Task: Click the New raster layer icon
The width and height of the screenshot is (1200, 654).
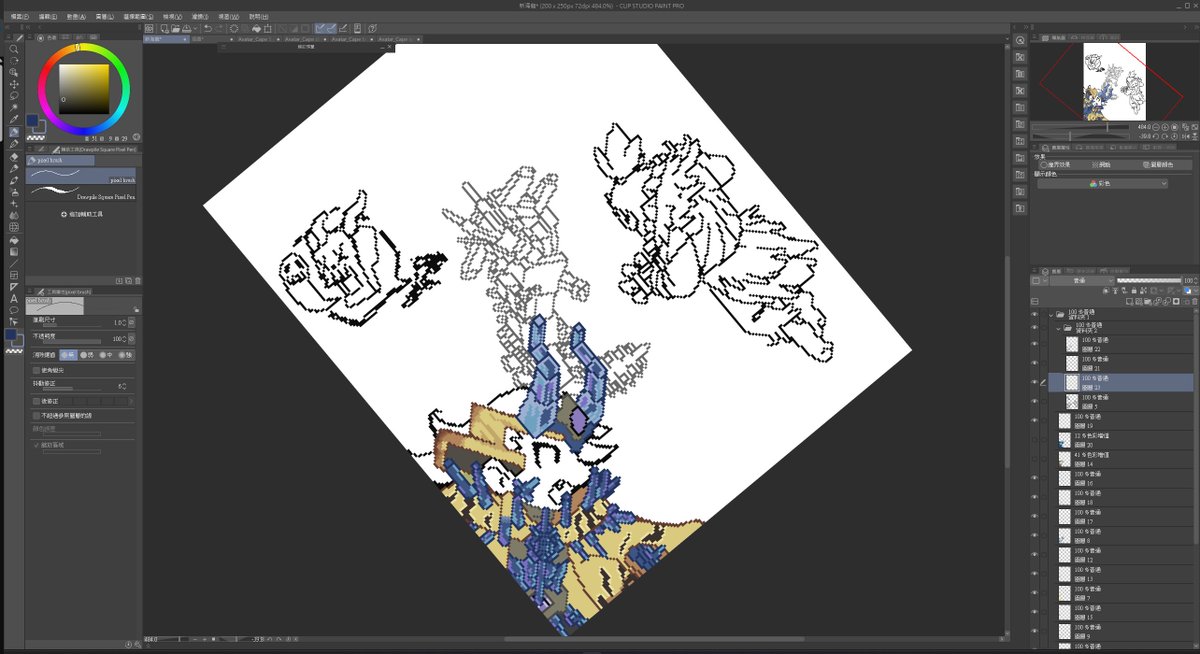Action: tap(1129, 302)
